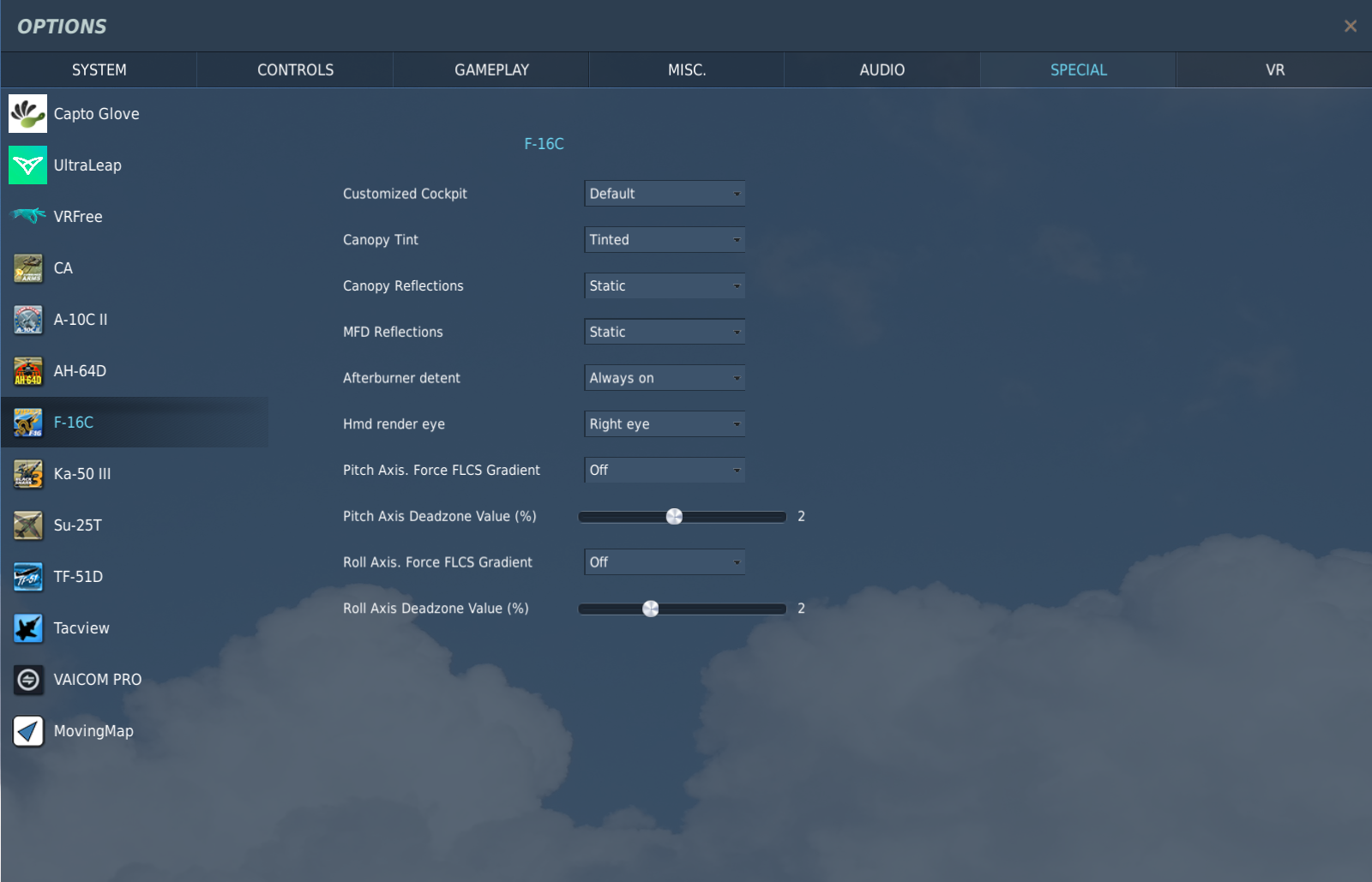Screen dimensions: 1372x882
Task: Close the Options window
Action: coord(1350,26)
